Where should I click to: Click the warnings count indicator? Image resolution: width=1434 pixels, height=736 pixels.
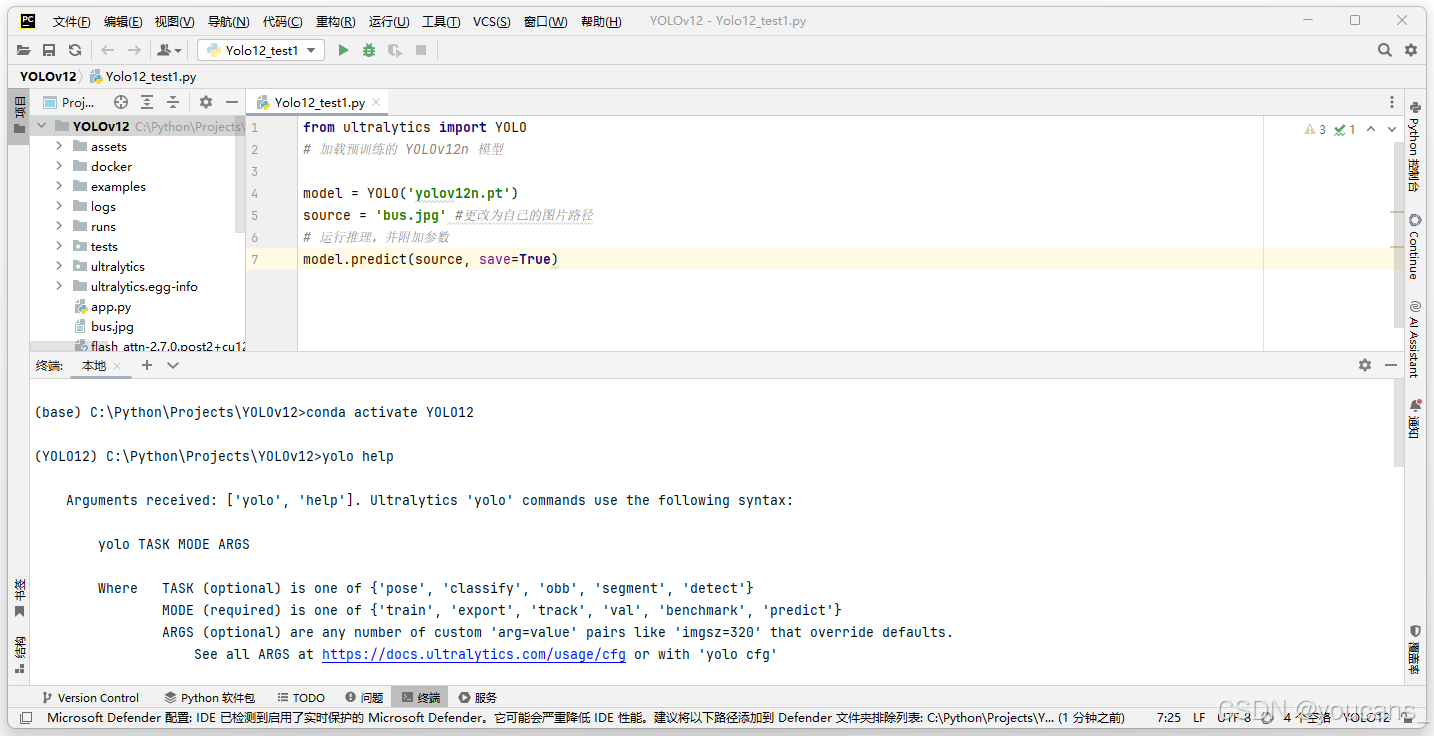point(1315,129)
